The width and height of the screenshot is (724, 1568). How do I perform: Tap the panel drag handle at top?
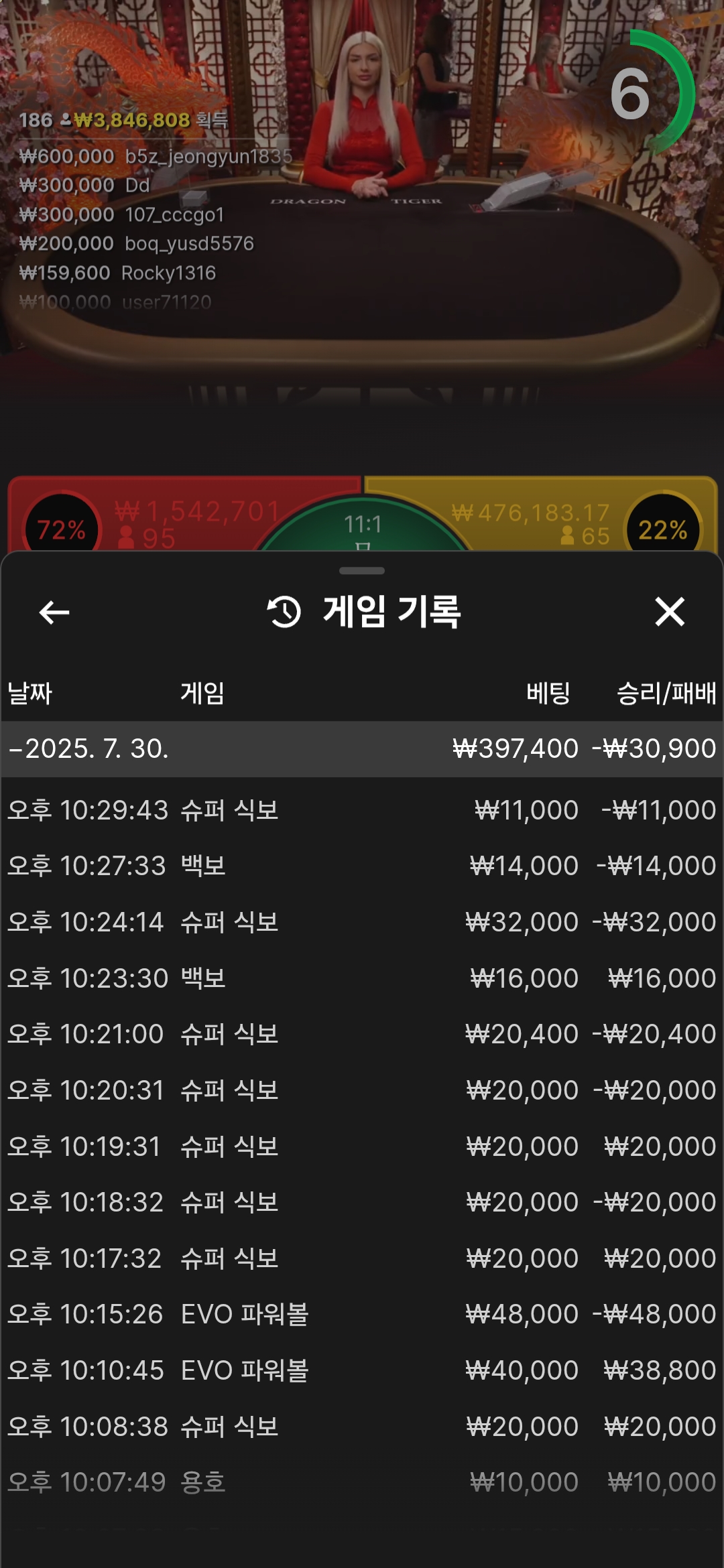click(x=362, y=571)
